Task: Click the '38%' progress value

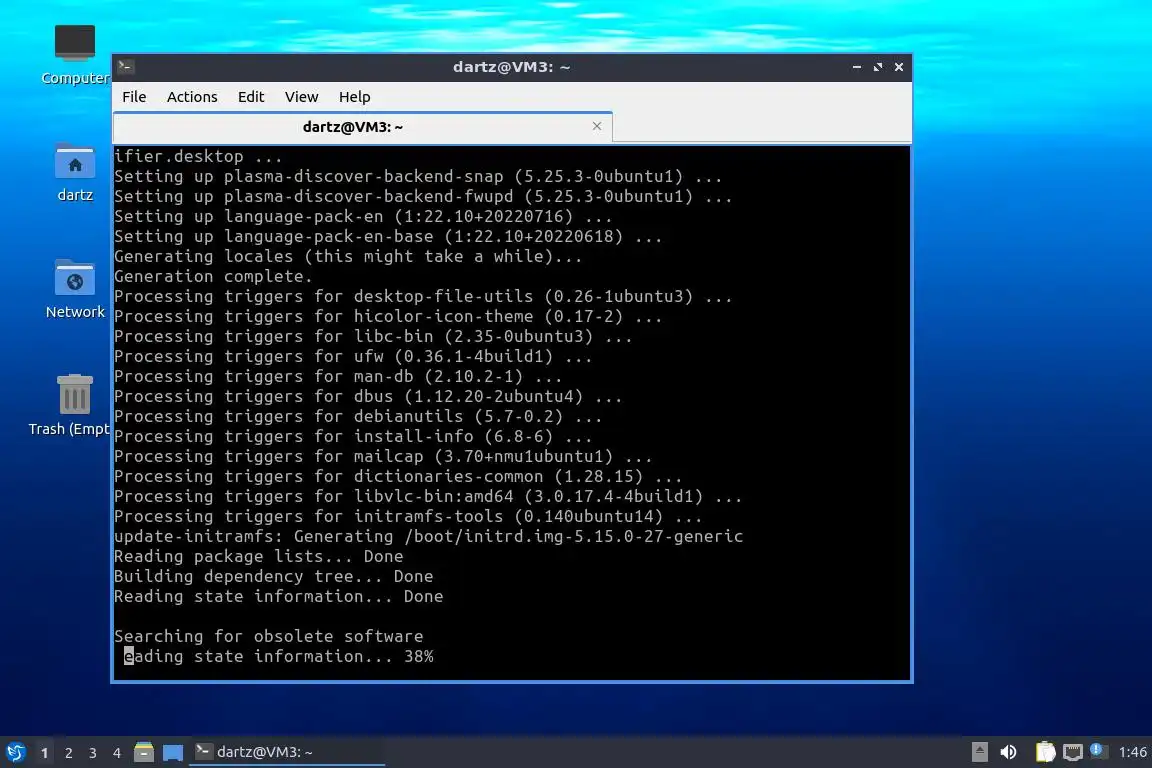Action: pos(419,656)
